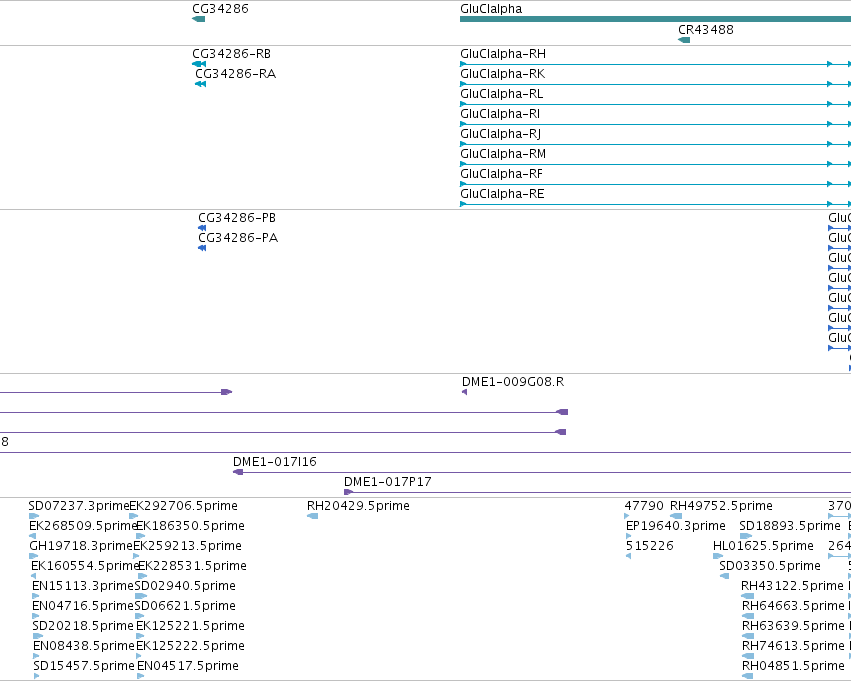Choose EST EK125222.5prime

(190, 646)
